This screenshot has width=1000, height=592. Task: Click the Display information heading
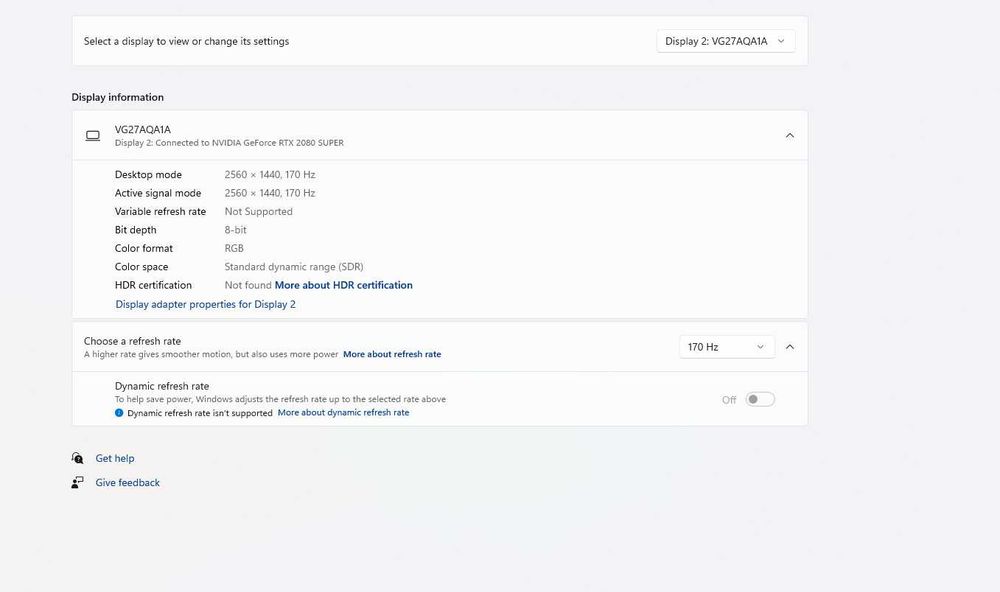coord(117,97)
